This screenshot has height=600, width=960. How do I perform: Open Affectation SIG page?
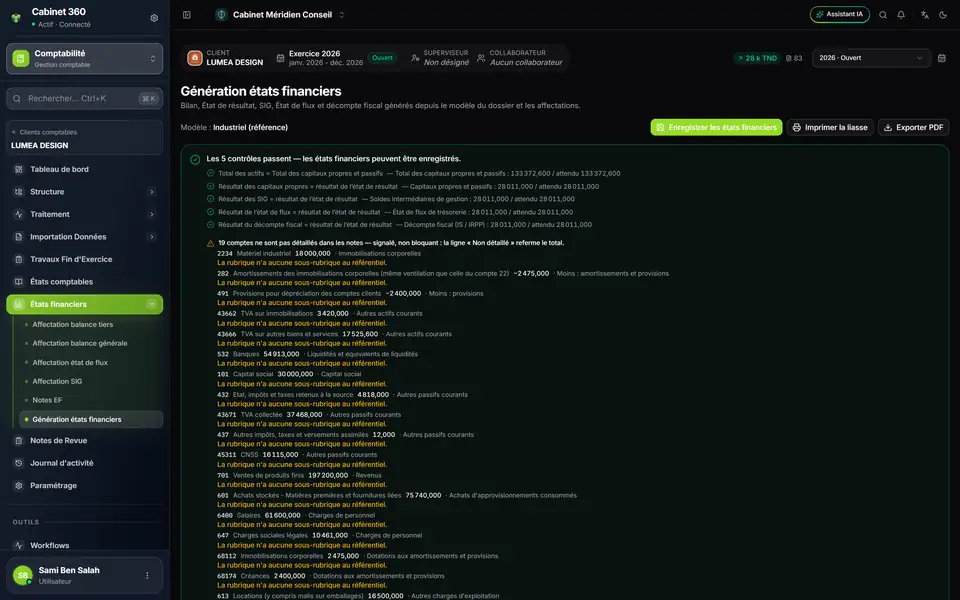point(57,381)
